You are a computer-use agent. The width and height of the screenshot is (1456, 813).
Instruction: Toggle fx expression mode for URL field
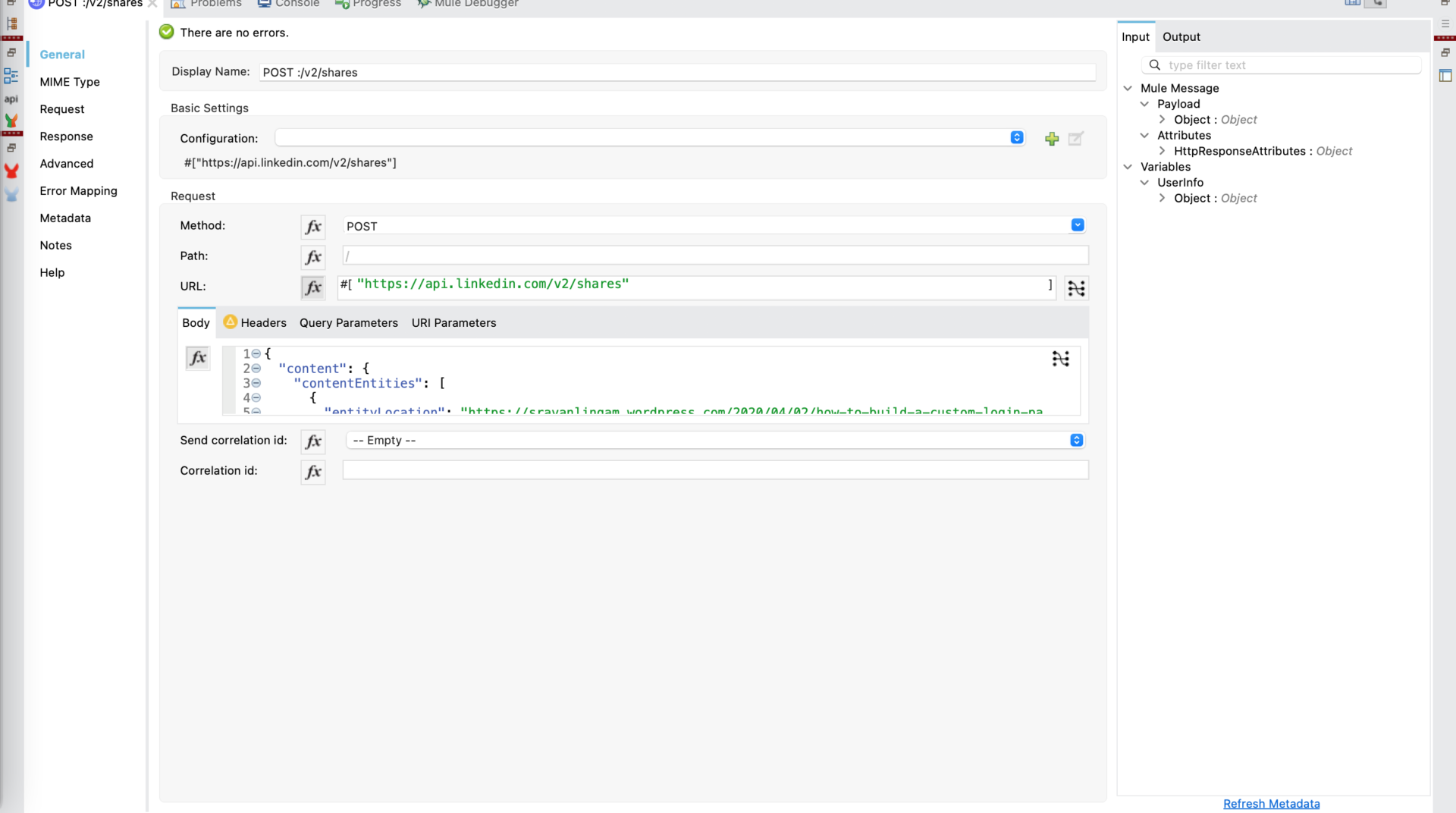click(313, 287)
